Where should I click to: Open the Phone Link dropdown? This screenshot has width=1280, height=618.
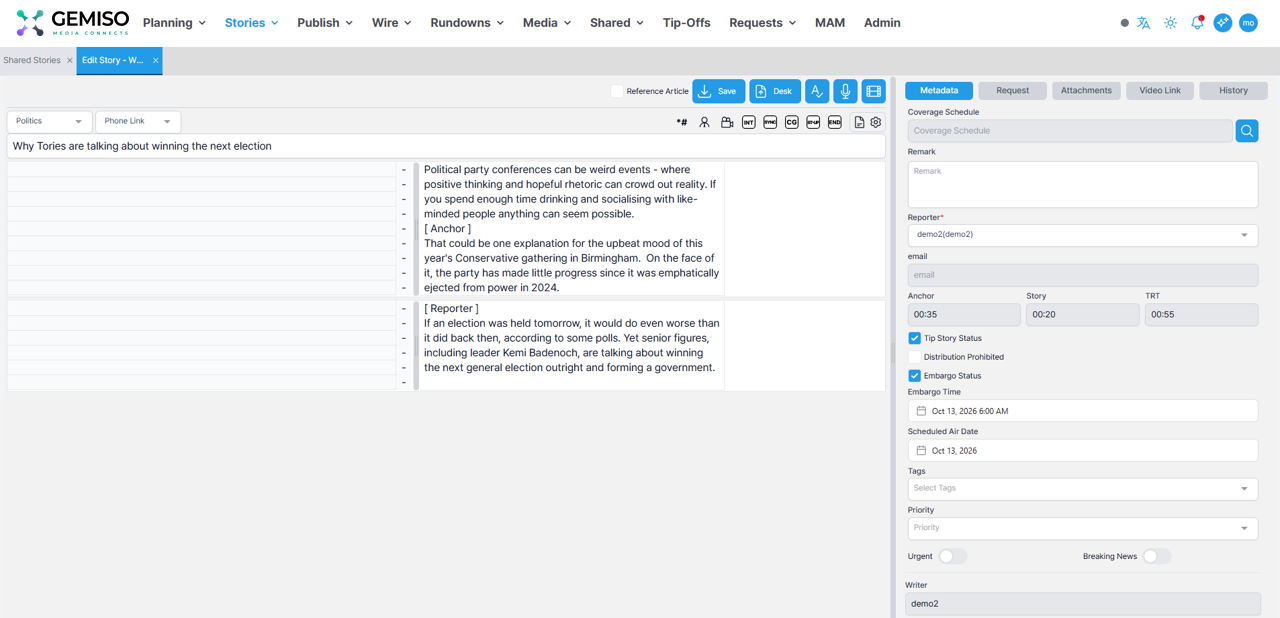point(138,121)
